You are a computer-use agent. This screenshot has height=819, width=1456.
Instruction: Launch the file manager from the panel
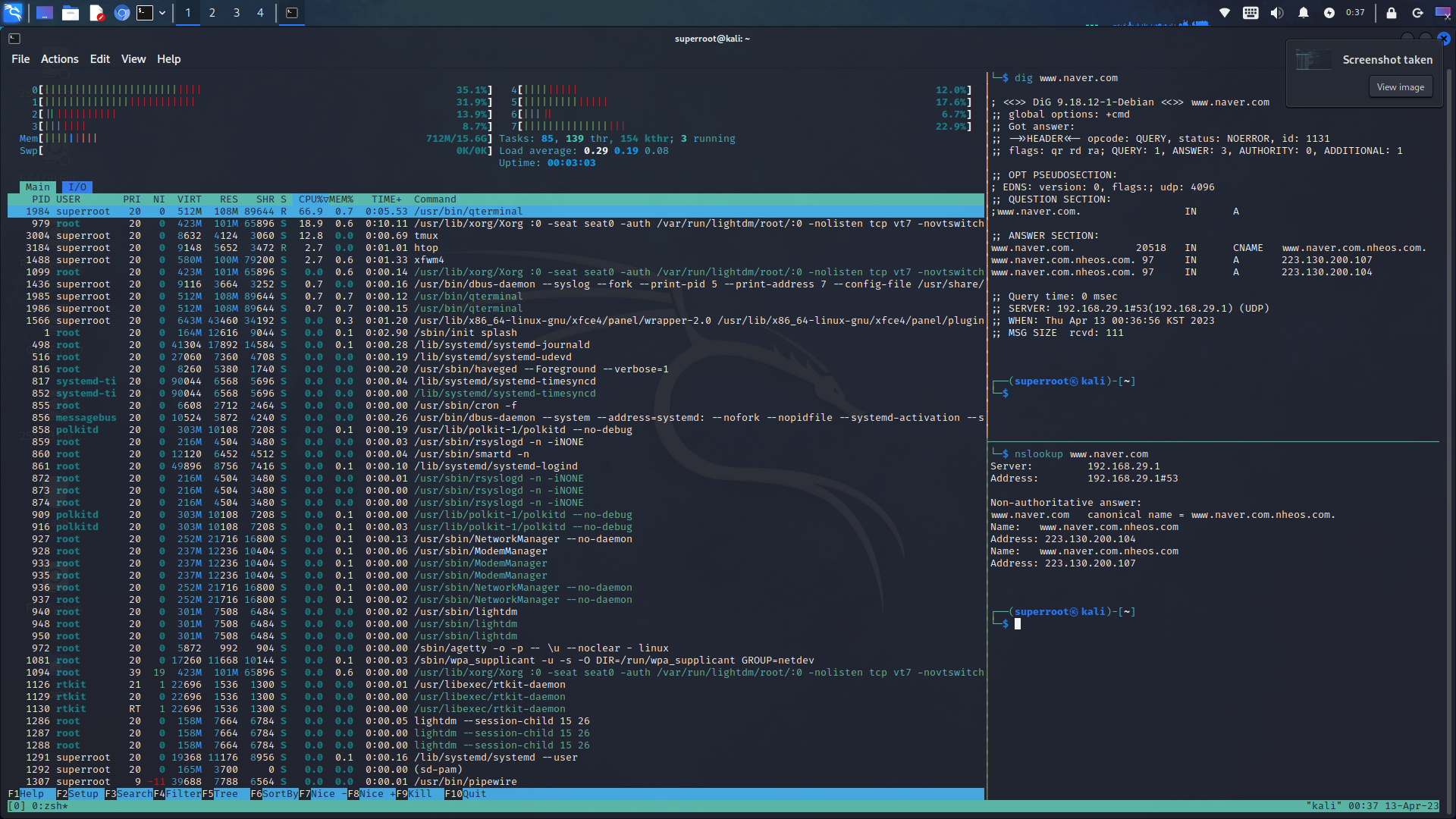coord(71,13)
